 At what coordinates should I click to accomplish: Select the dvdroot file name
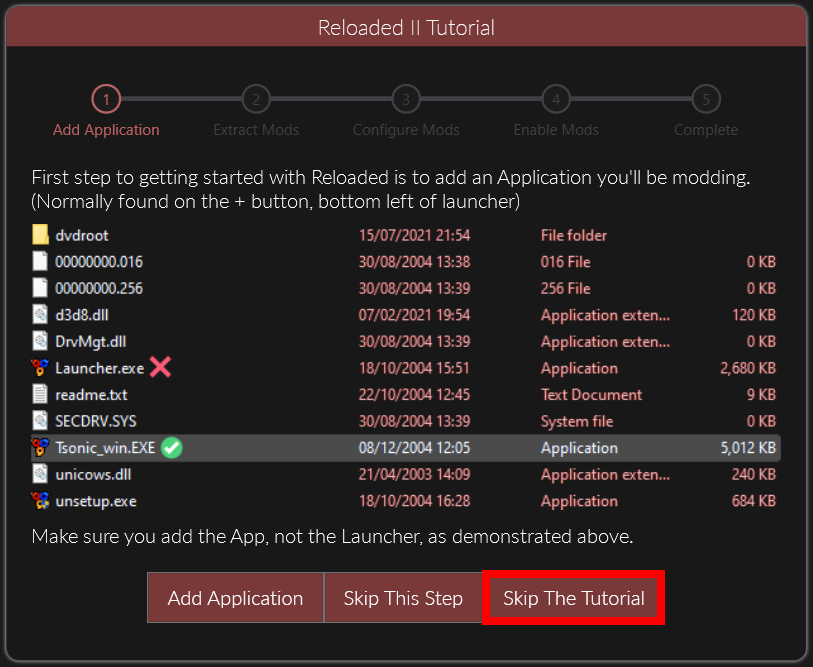[x=82, y=235]
